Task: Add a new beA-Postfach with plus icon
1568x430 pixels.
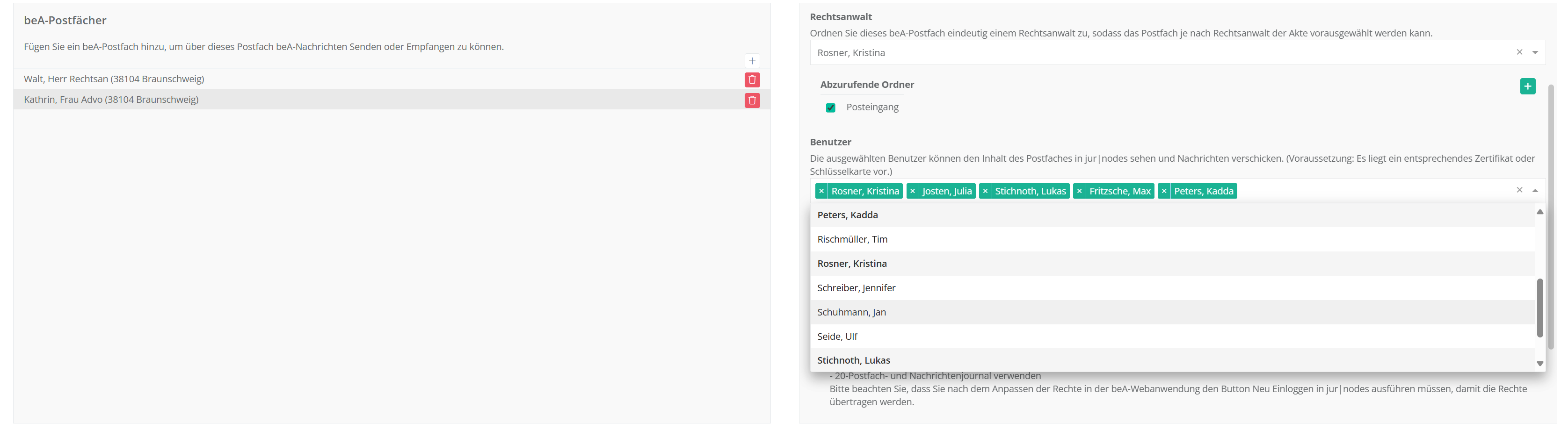Action: click(752, 61)
